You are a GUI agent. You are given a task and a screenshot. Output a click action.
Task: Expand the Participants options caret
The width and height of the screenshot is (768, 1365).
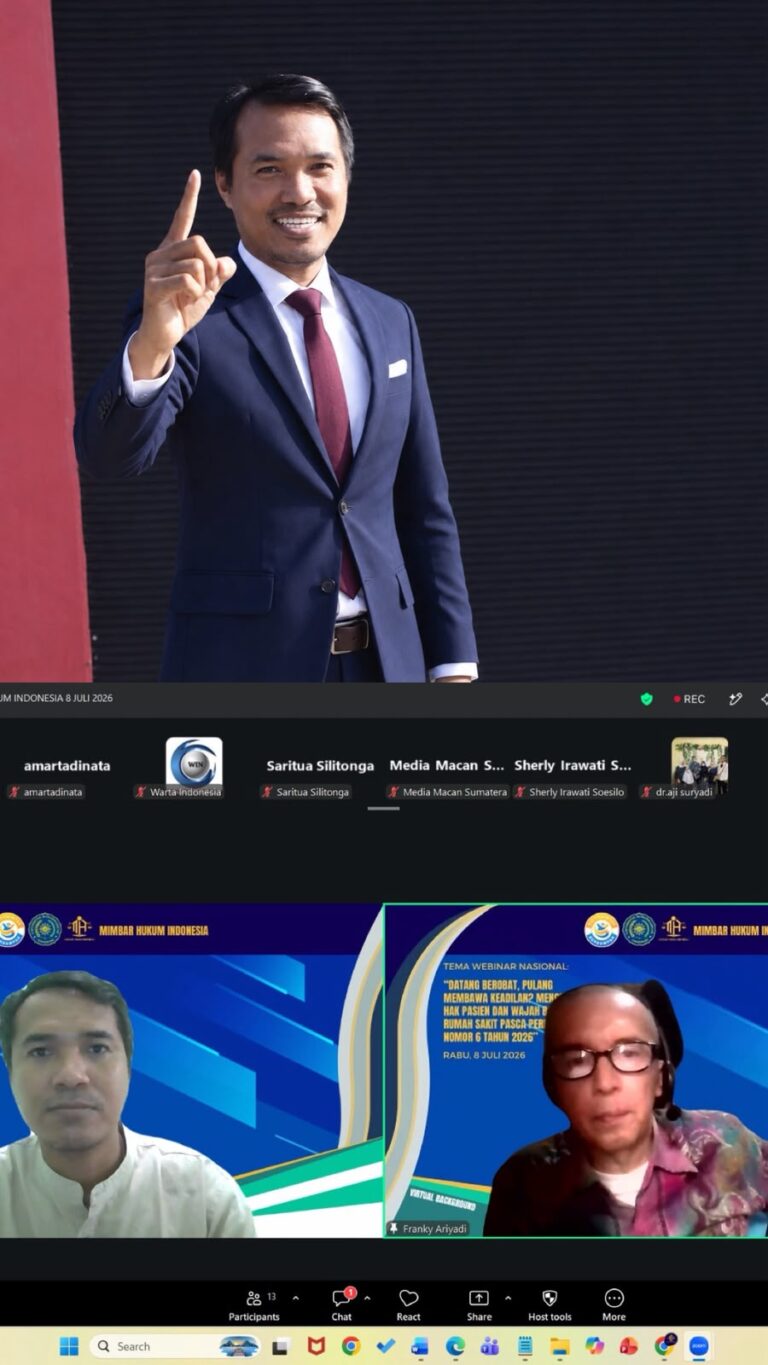click(x=295, y=1298)
